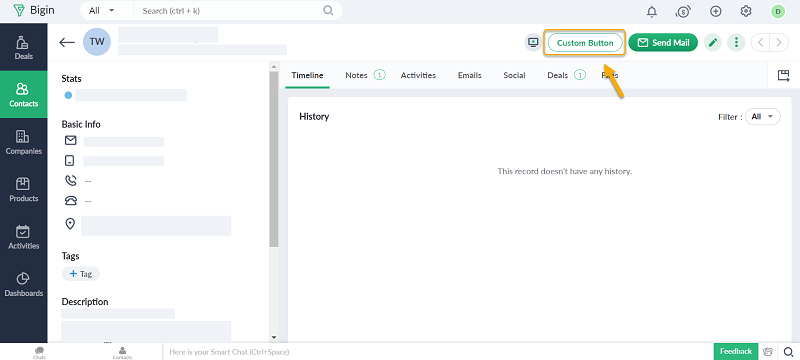800x360 pixels.
Task: Open the All search scope dropdown
Action: 102,10
